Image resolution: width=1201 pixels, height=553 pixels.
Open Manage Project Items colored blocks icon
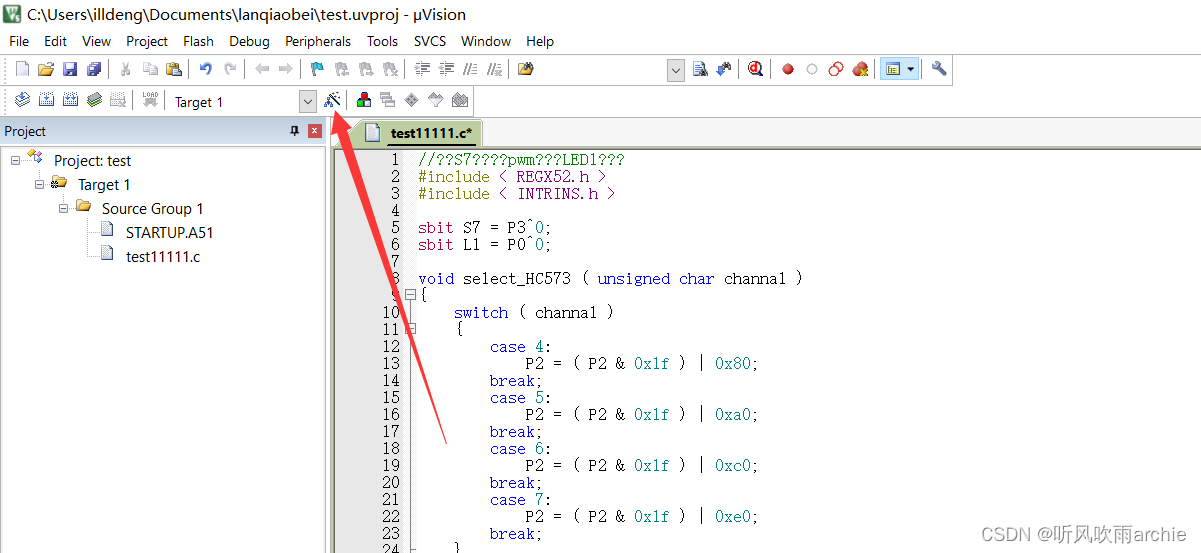363,100
